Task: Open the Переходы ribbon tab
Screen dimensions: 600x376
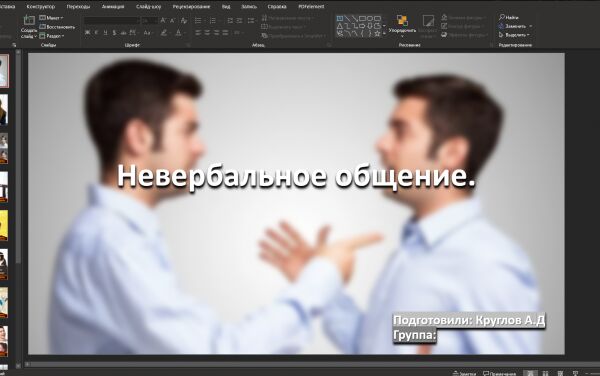Action: tap(78, 7)
